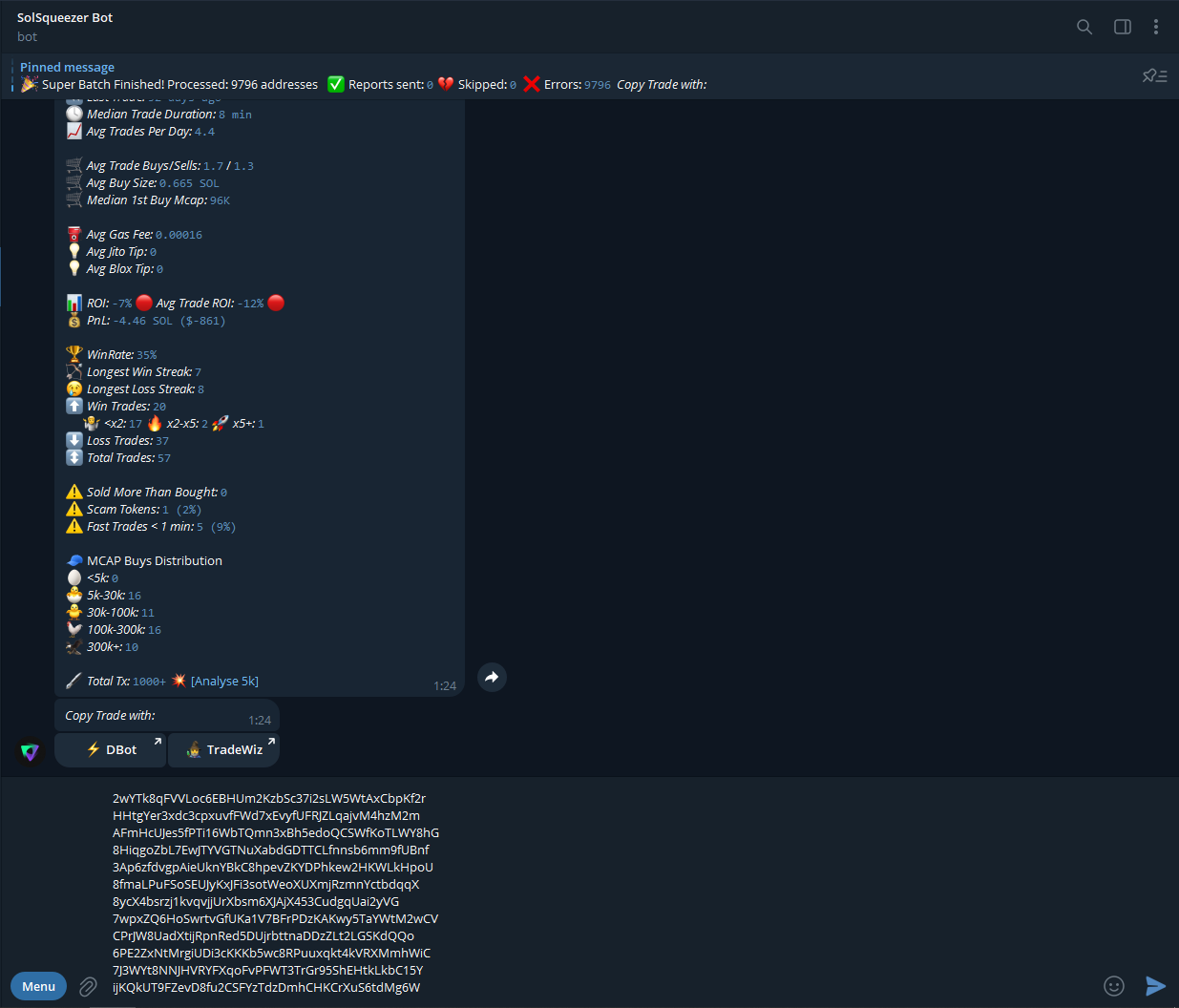Open the DBot copy trade button
This screenshot has height=1008, width=1179.
point(110,749)
